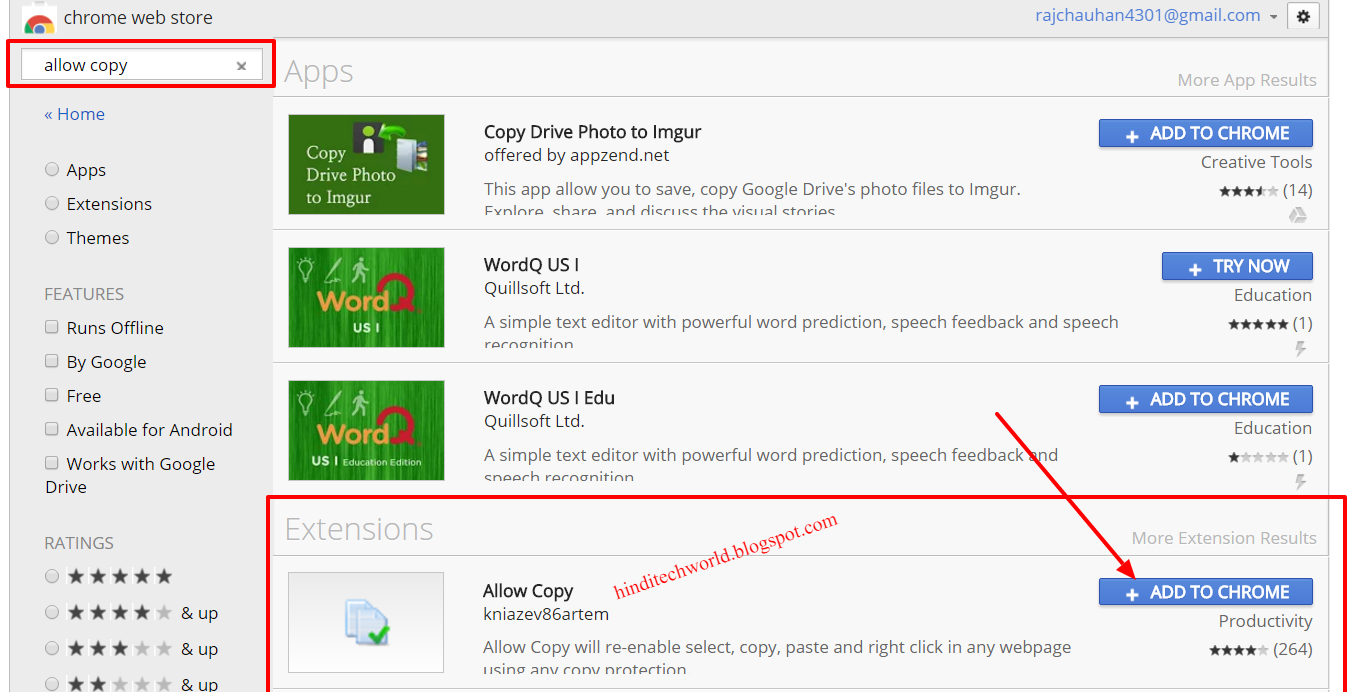Select the Extensions radio filter
Screen dimensions: 1353x692
pos(52,204)
